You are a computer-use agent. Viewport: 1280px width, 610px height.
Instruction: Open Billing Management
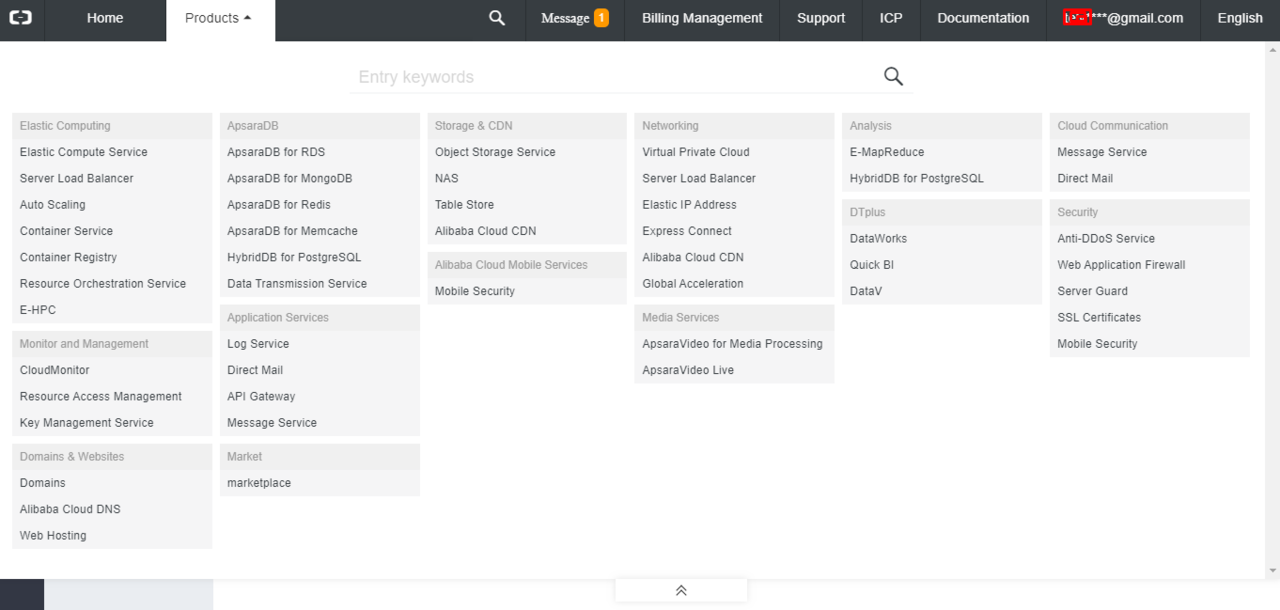point(702,18)
